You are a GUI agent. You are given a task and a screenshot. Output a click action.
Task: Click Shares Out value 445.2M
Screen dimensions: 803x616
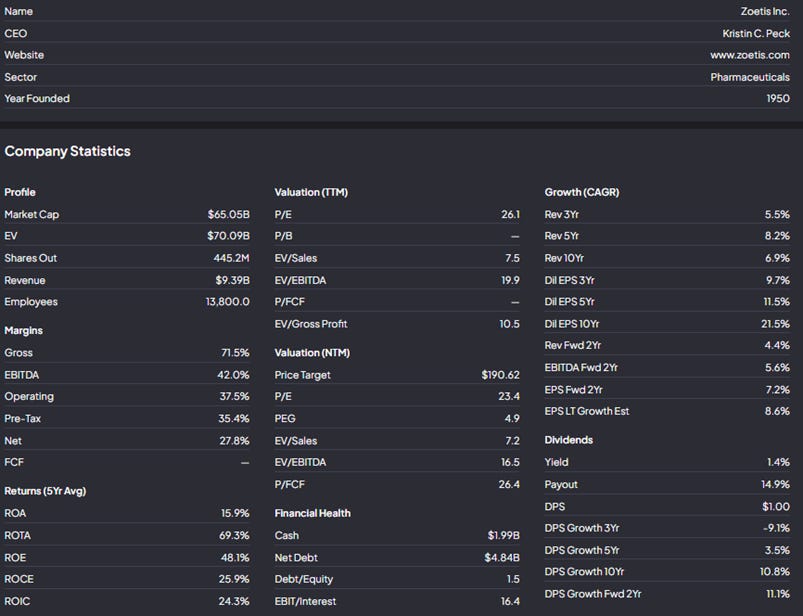(231, 258)
